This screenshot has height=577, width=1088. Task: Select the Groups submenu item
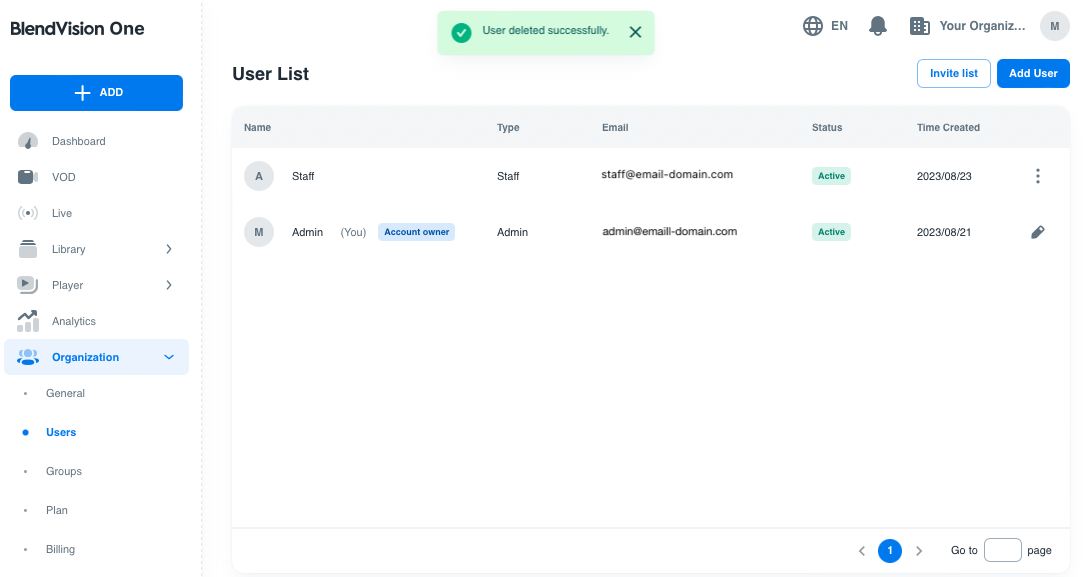pyautogui.click(x=64, y=471)
